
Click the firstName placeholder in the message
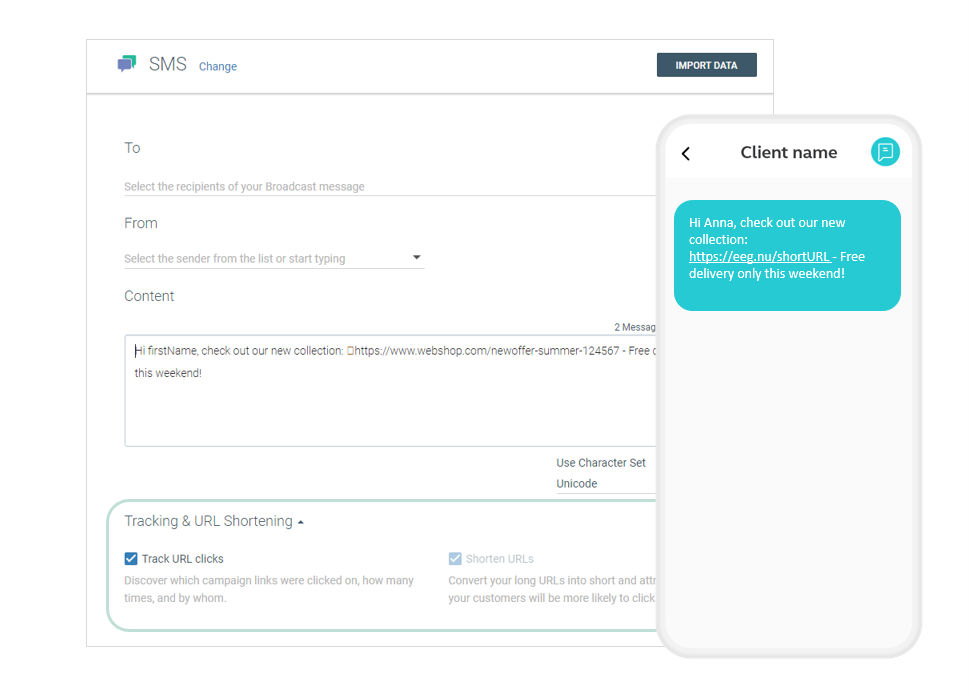172,351
